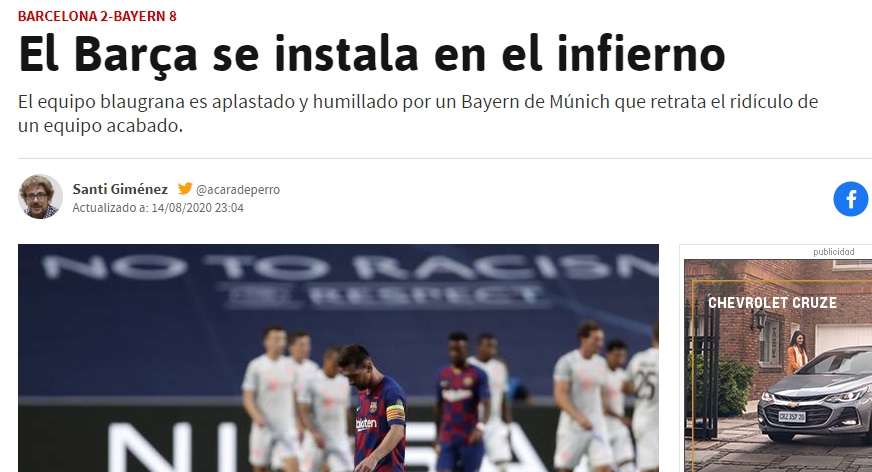Share the article on Facebook
Viewport: 872px width, 472px height.
(850, 199)
